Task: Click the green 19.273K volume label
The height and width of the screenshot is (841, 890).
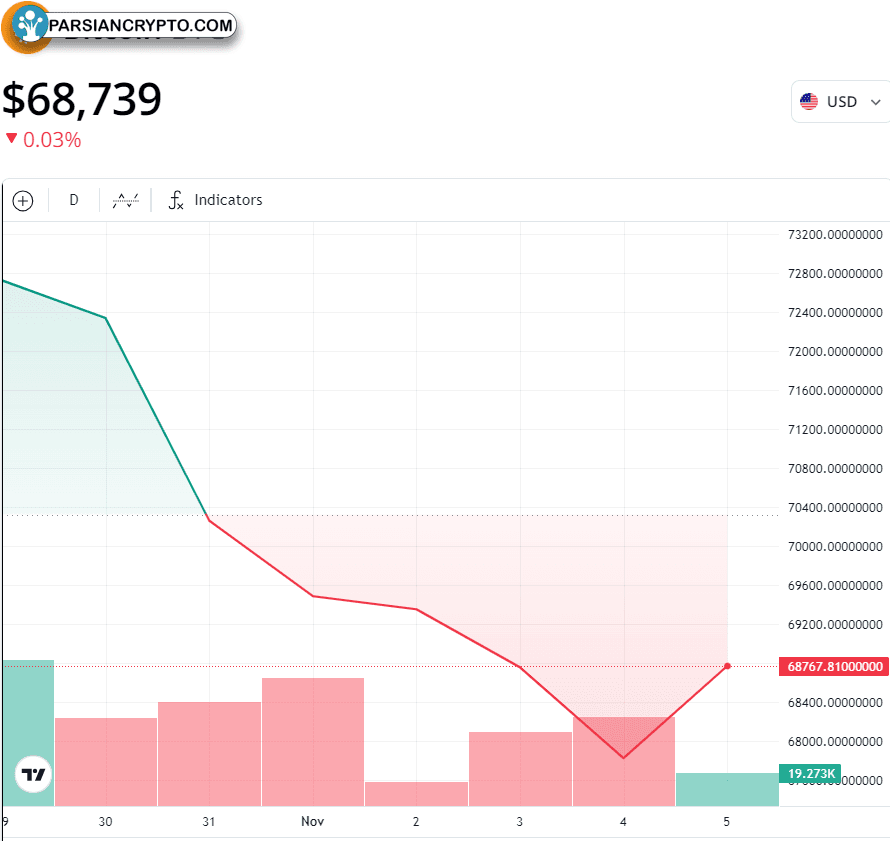Action: tap(811, 773)
